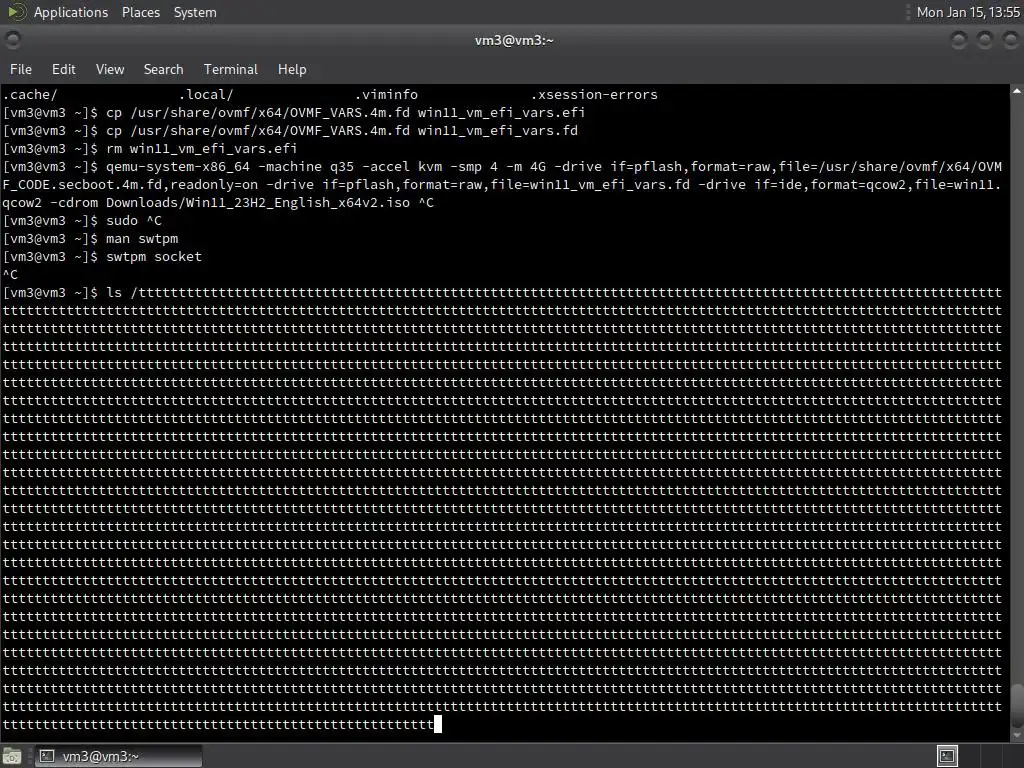Click the '.cache/' text in terminal

point(30,95)
